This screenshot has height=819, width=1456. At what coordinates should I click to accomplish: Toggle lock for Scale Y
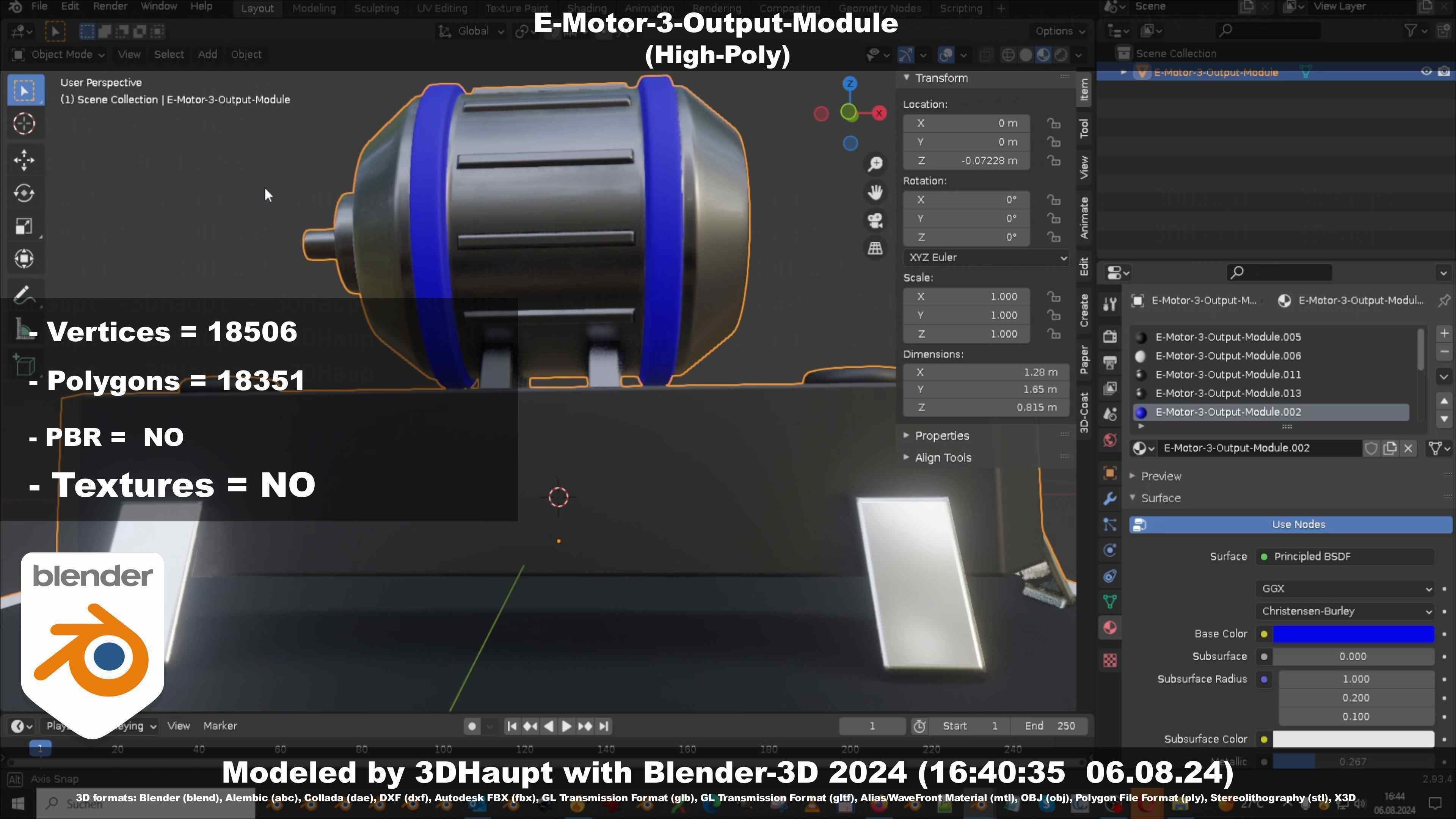click(1054, 315)
